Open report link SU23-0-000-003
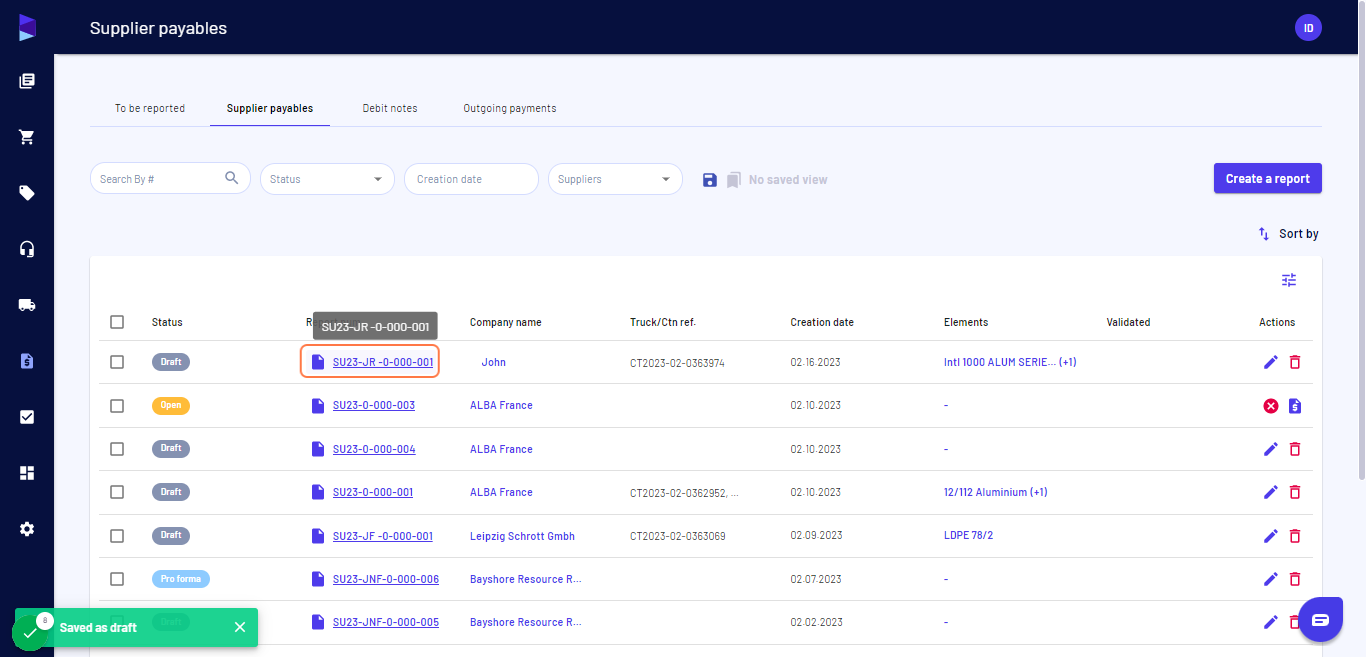Screen dimensions: 1366x657 [374, 406]
